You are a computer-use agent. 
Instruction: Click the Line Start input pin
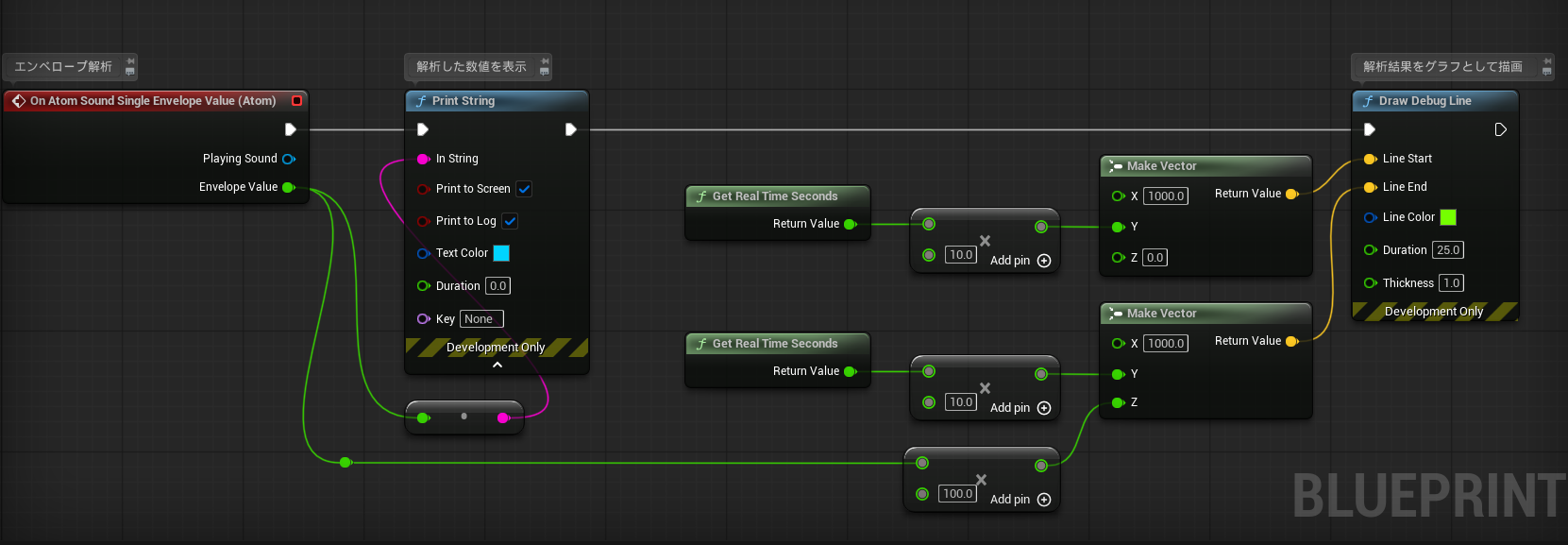(1371, 159)
